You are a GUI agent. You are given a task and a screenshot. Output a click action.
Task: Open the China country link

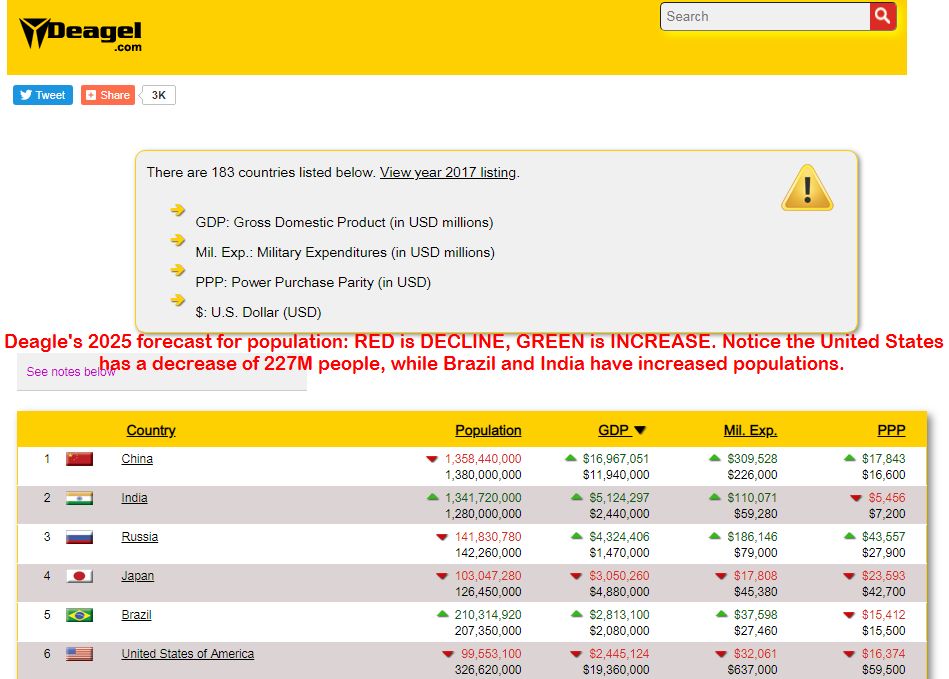(137, 459)
